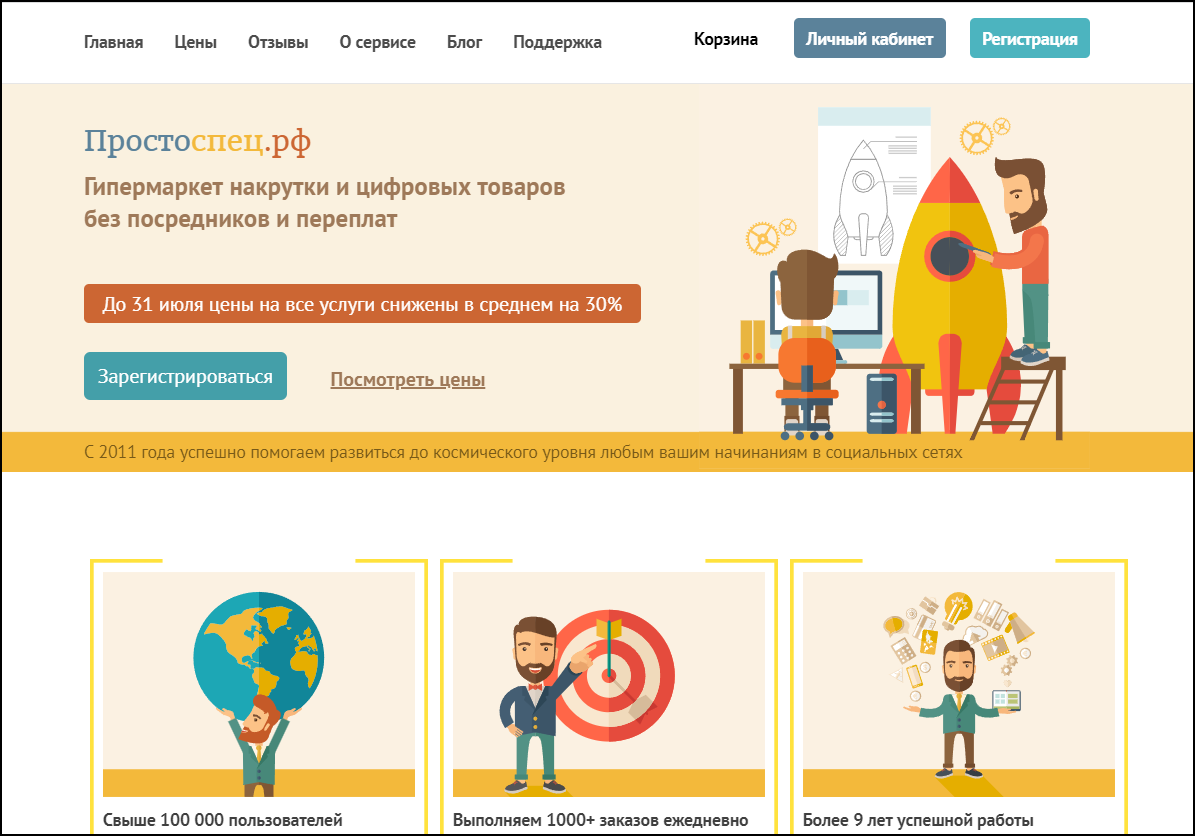Go to the Цены page
1195x836 pixels.
(x=195, y=42)
